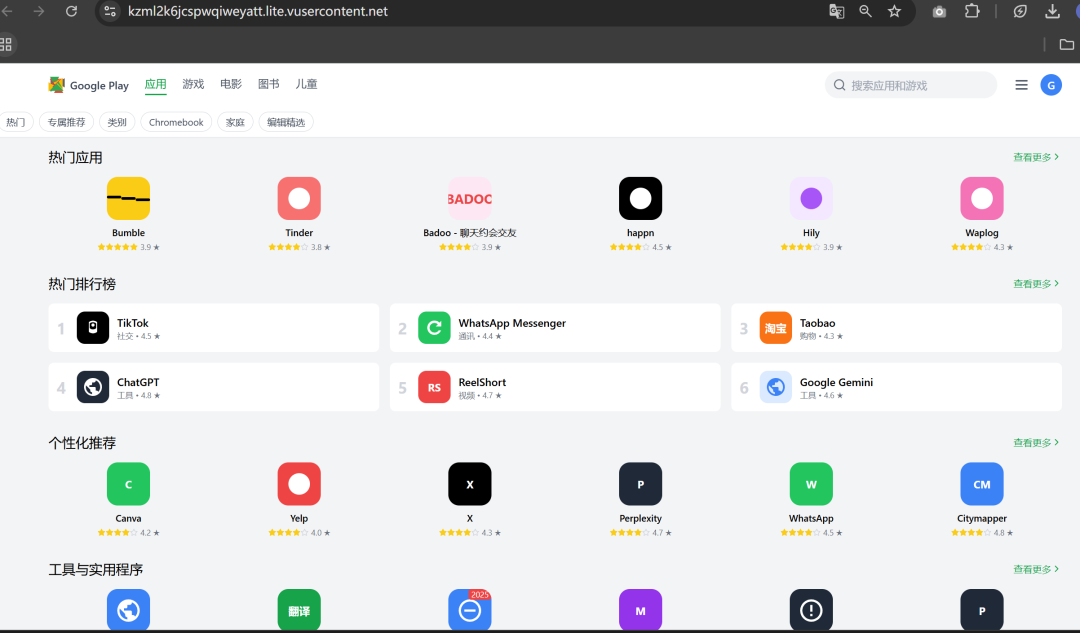Reload the page in the browser

pyautogui.click(x=71, y=11)
